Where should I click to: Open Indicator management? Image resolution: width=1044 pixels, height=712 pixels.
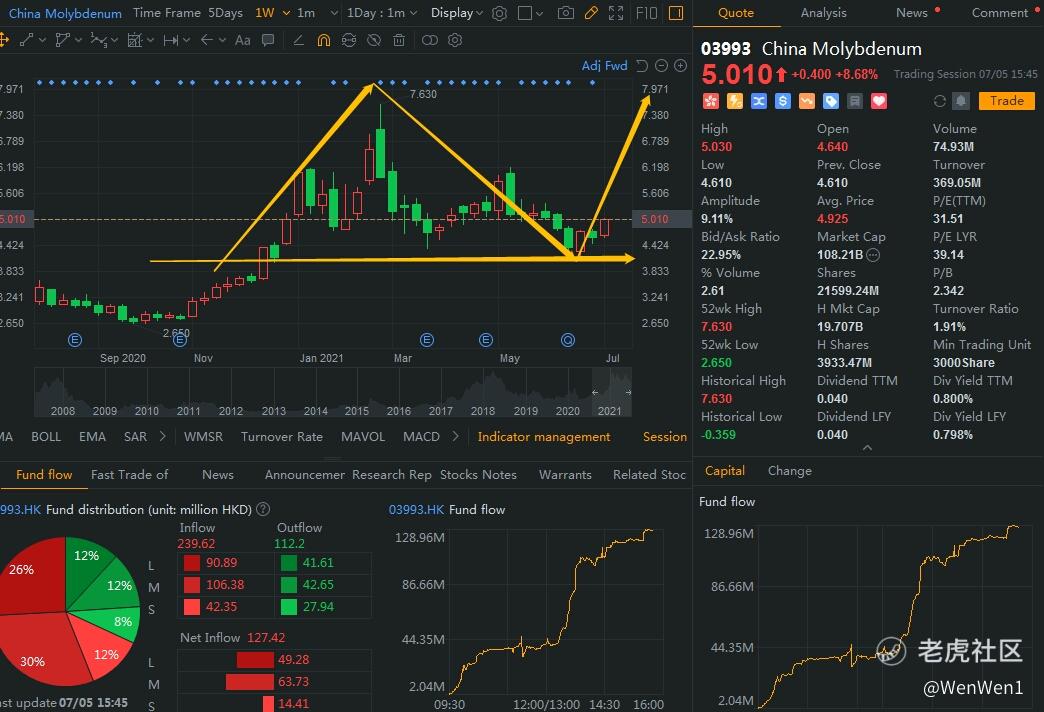coord(544,436)
